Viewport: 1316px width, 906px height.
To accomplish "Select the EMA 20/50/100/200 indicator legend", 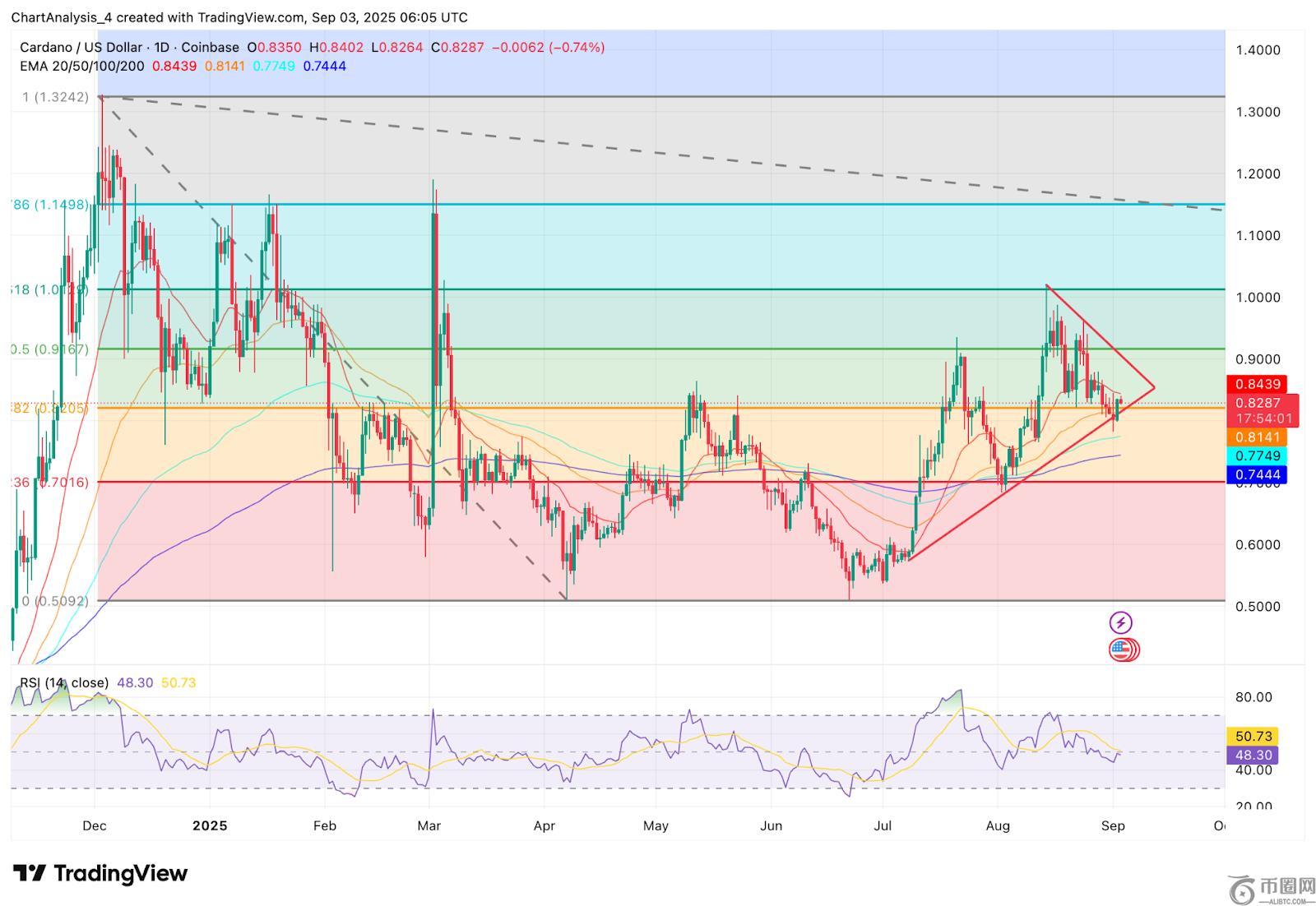I will coord(82,66).
